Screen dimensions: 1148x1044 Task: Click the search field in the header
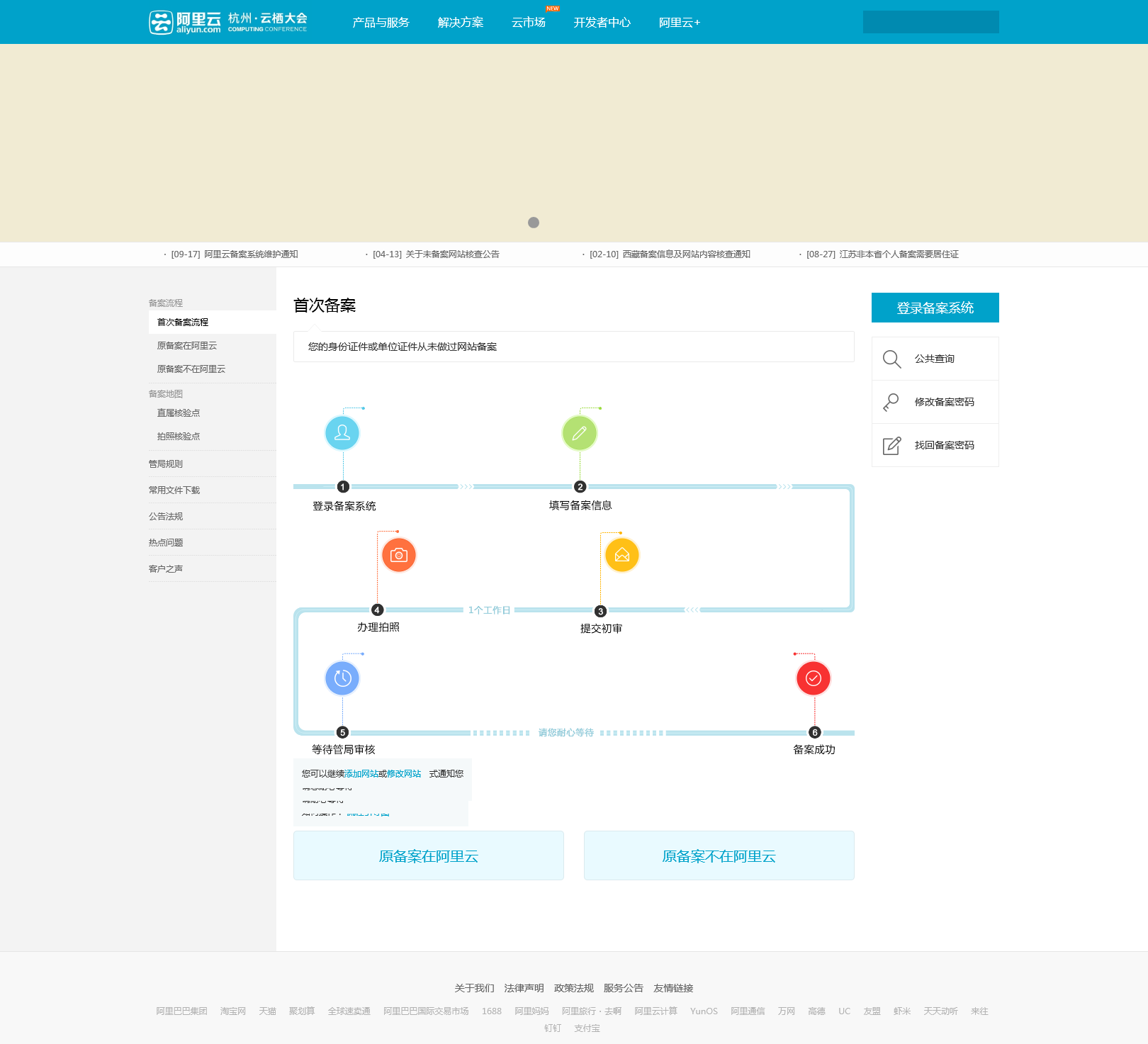tap(931, 22)
